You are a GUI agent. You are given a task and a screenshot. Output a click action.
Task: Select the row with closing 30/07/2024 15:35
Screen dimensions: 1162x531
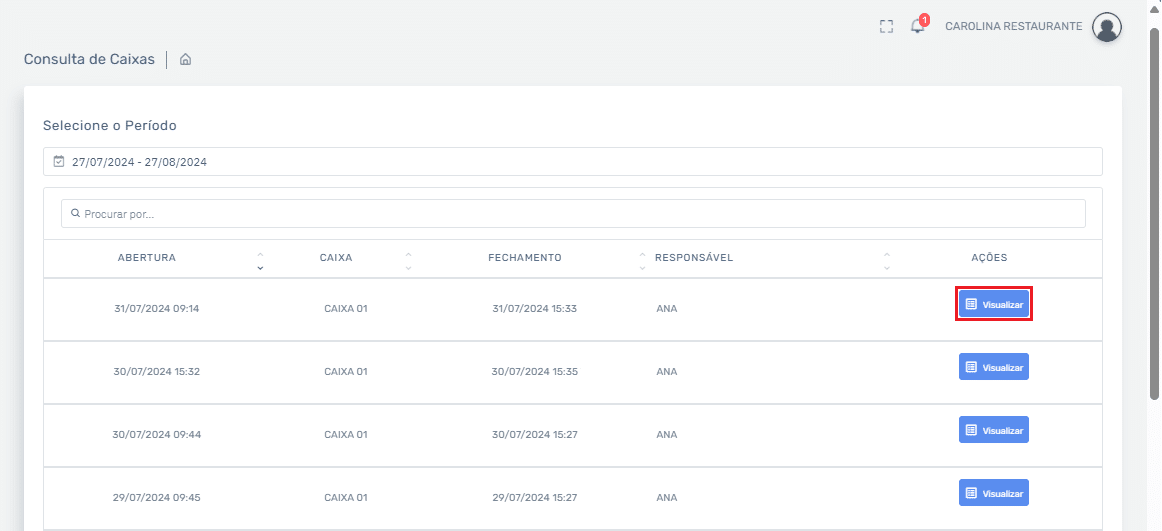point(534,372)
